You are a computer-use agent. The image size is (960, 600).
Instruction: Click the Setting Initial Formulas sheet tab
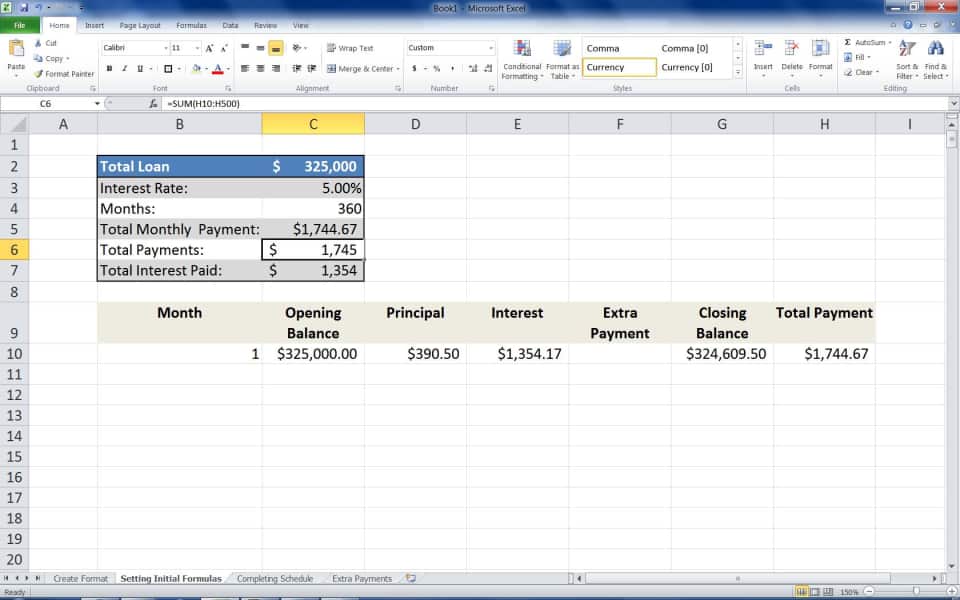pos(172,578)
